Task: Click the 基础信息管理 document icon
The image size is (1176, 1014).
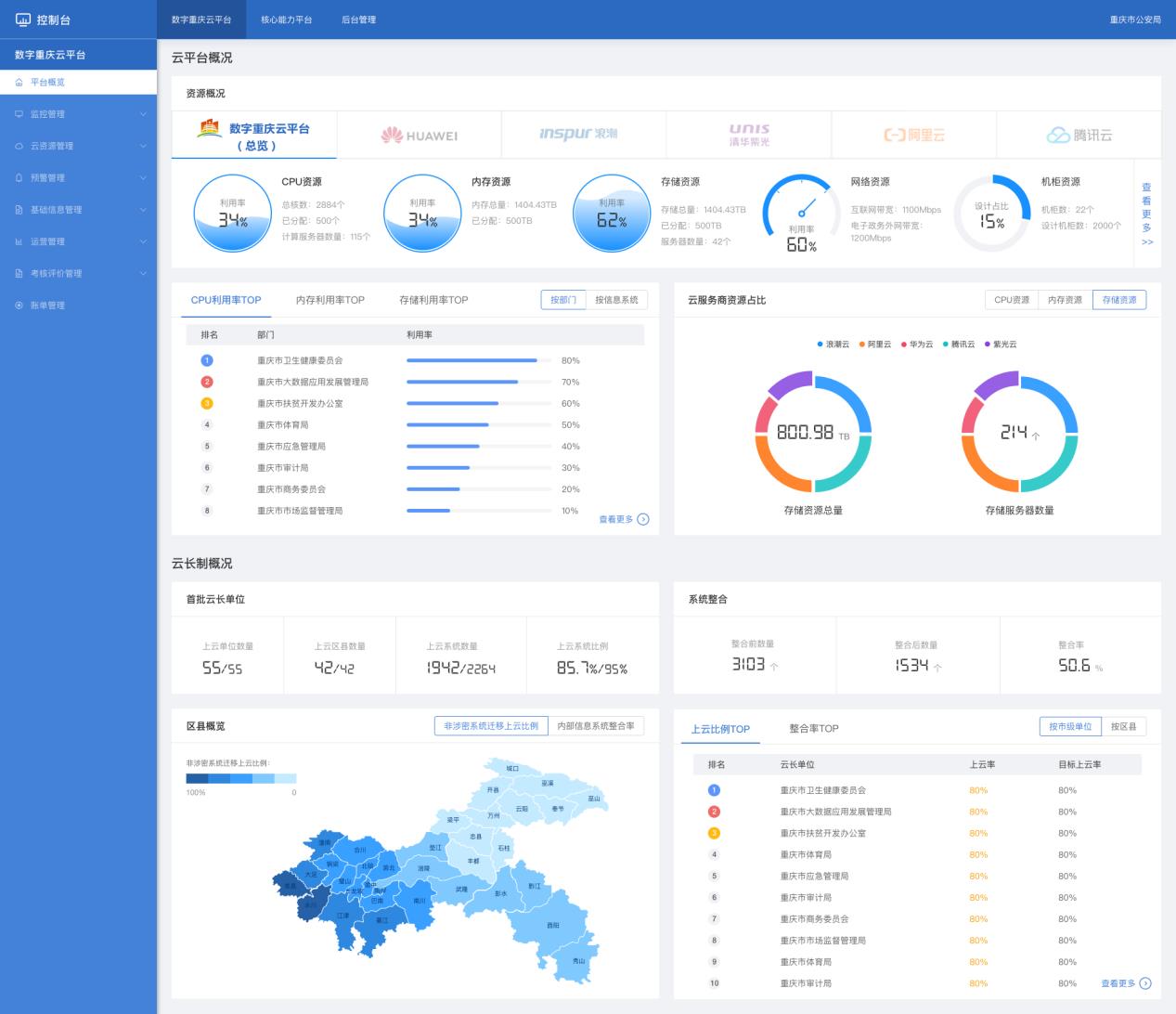Action: (19, 210)
